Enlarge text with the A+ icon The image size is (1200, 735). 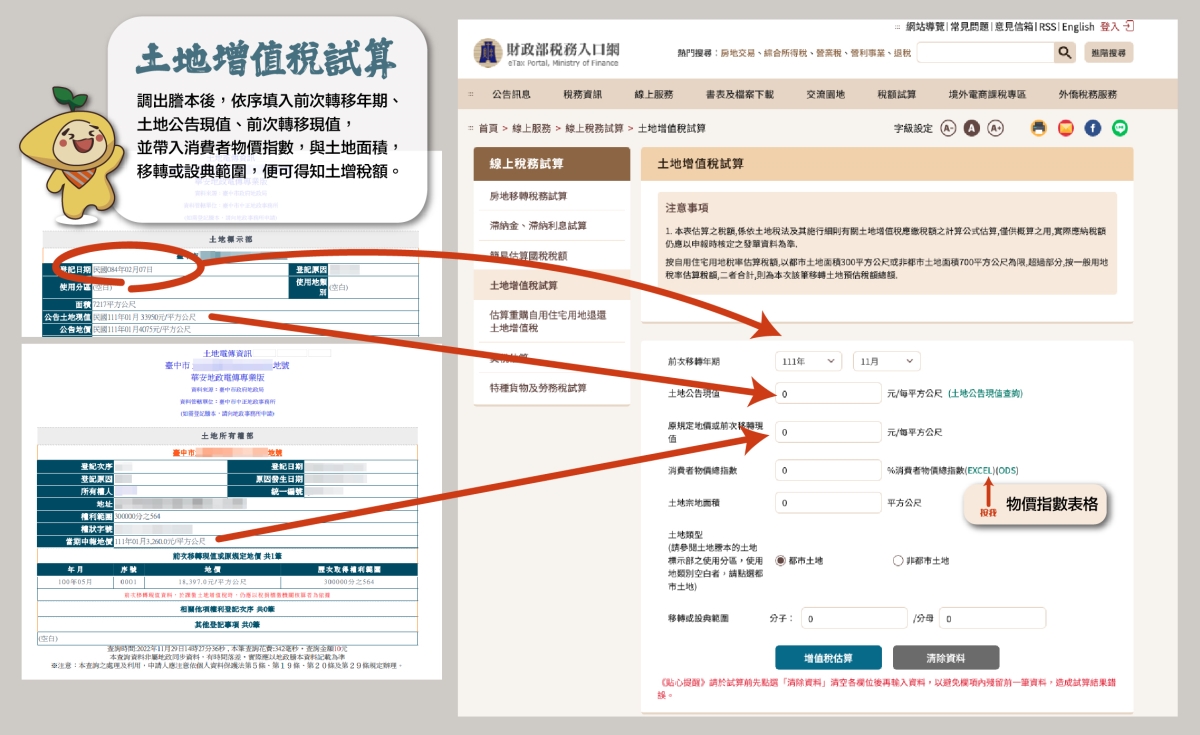coord(994,128)
